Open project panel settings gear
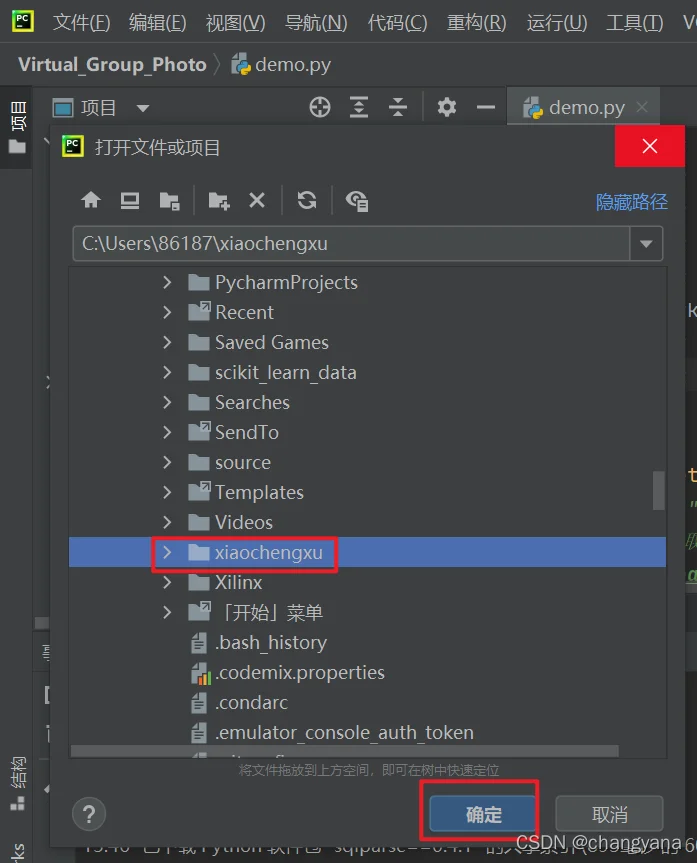 tap(446, 107)
